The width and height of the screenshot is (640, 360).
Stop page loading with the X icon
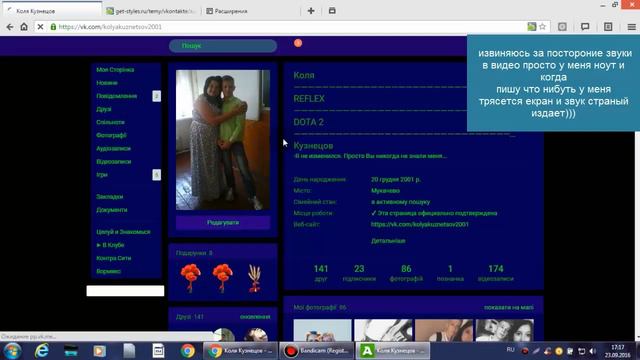pyautogui.click(x=40, y=27)
